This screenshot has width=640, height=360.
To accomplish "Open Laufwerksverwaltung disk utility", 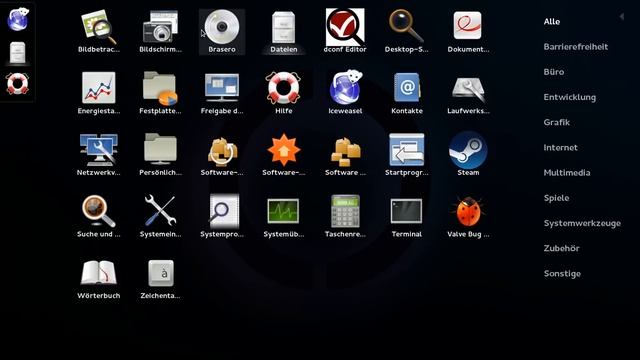I will click(x=468, y=93).
